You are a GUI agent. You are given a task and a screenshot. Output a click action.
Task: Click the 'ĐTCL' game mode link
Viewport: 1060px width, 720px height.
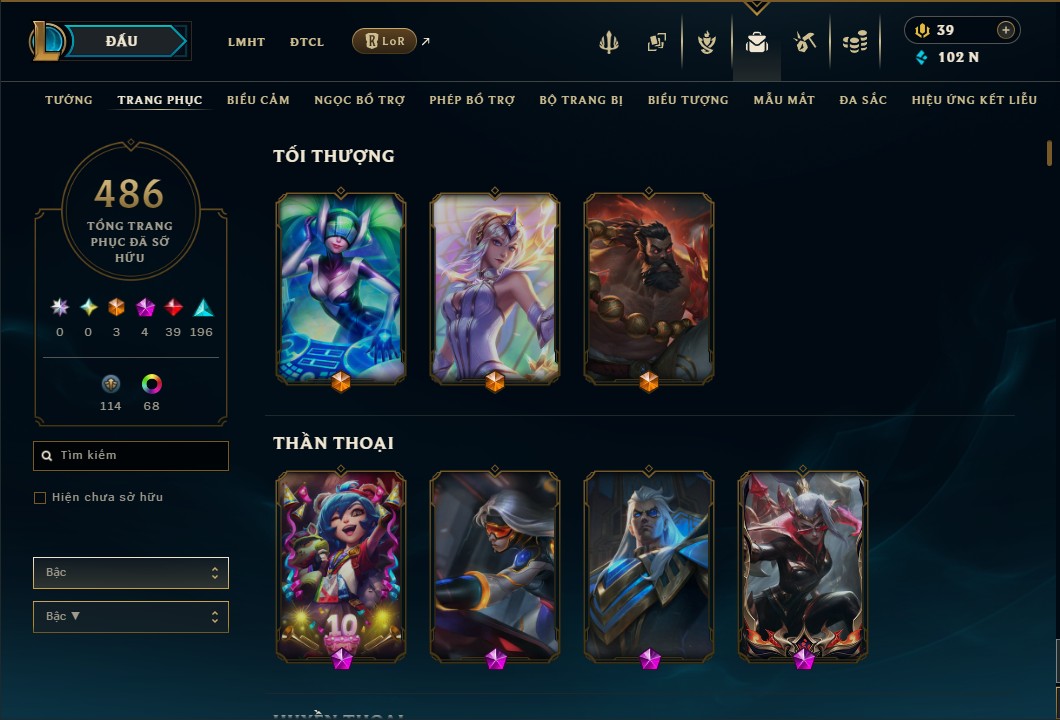[x=307, y=42]
